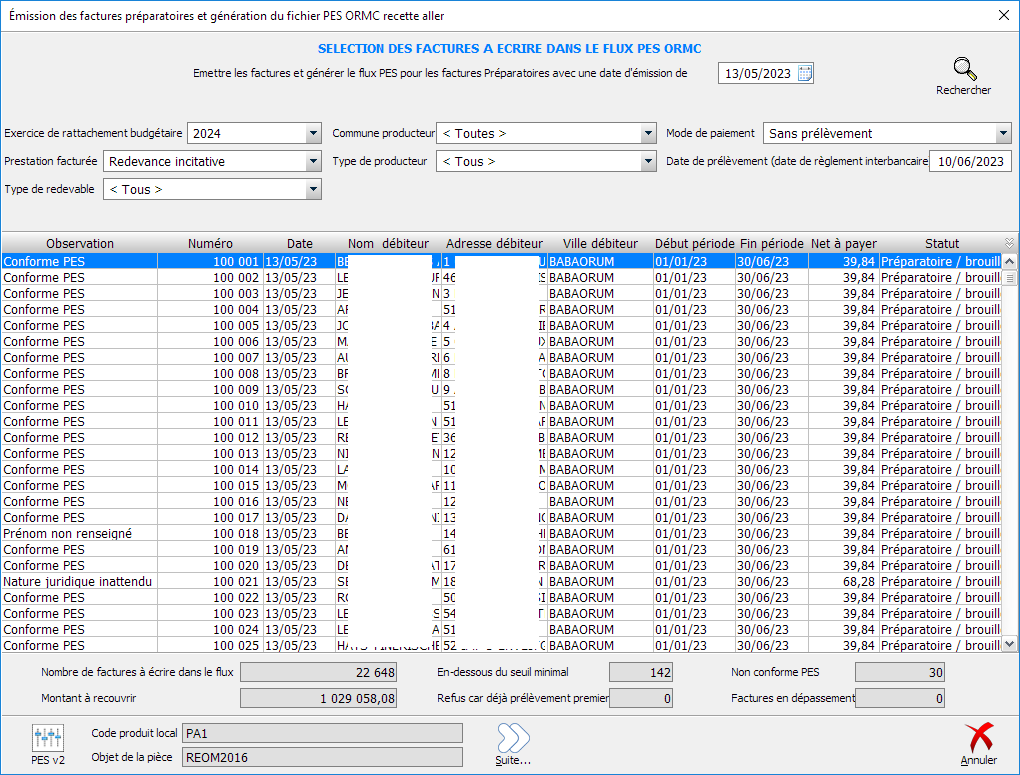1020x775 pixels.
Task: Open the calendar picker for emission date
Action: pos(805,73)
